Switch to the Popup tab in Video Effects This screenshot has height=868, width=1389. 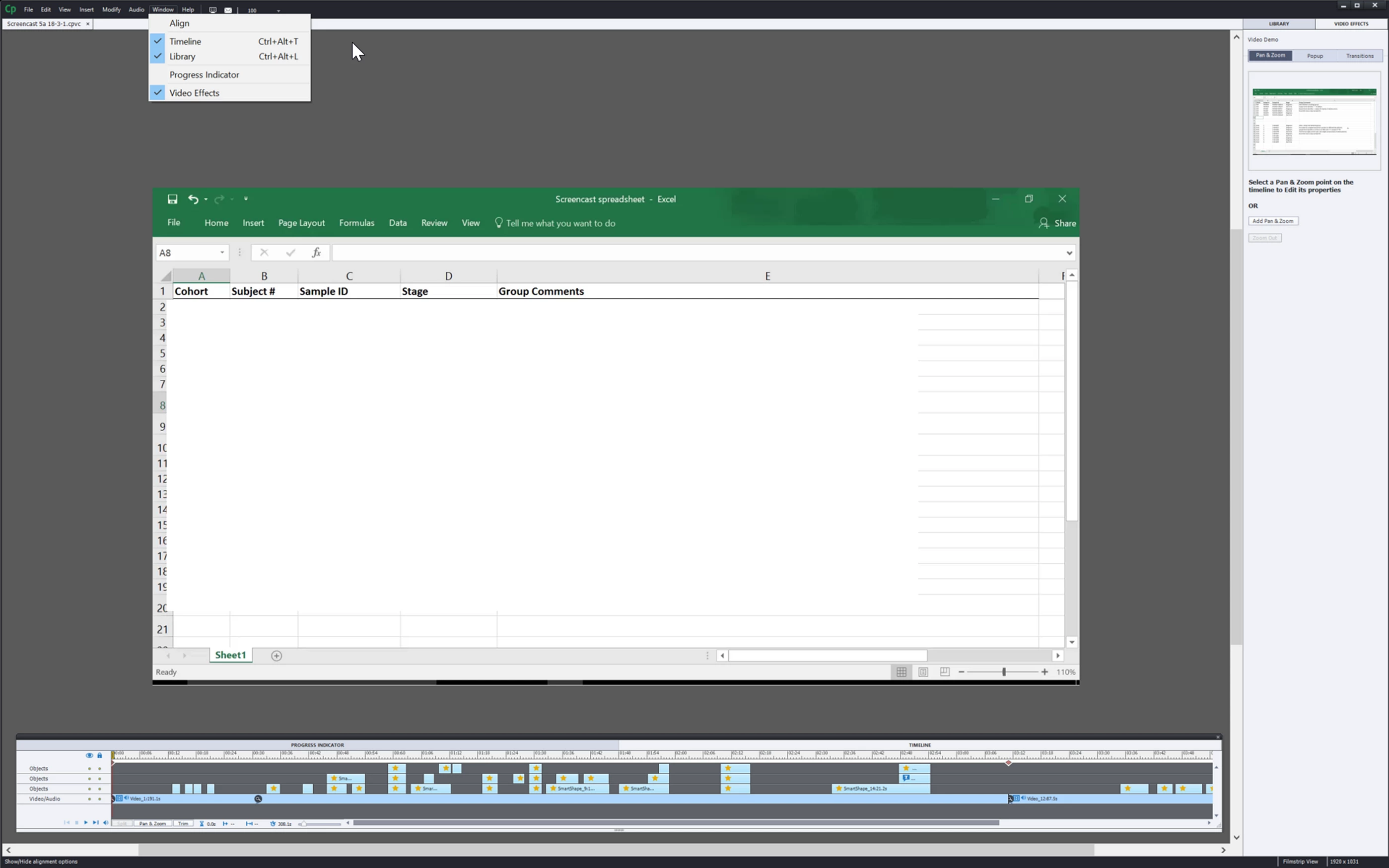(1315, 56)
